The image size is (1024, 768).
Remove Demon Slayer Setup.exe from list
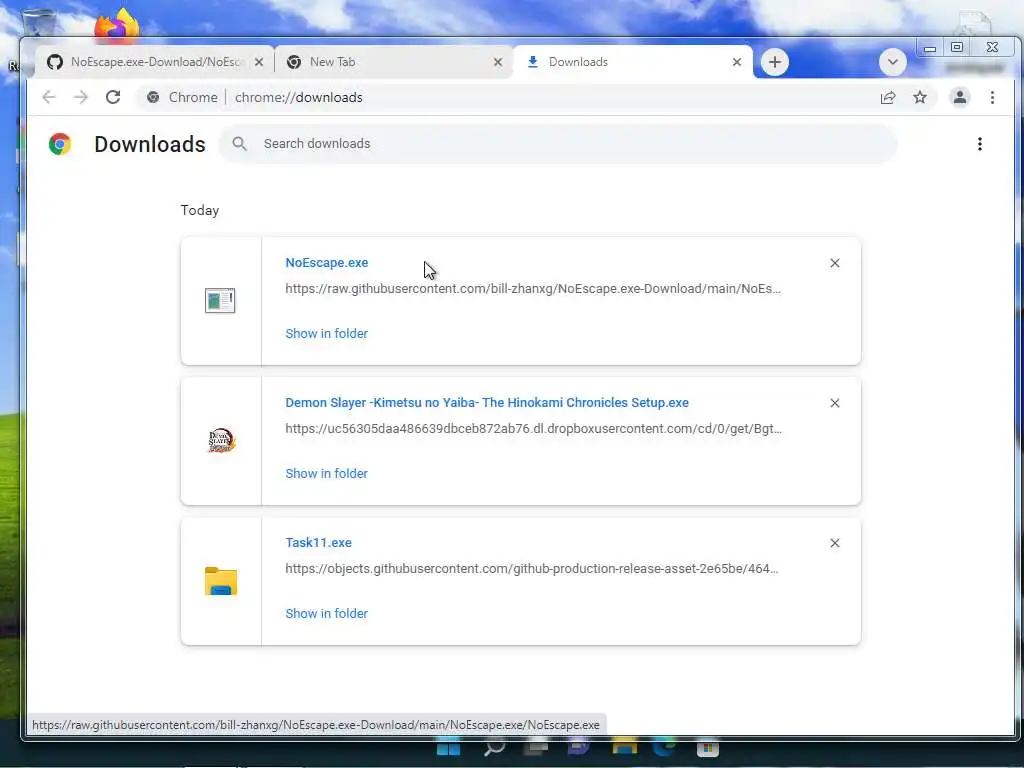[x=834, y=403]
